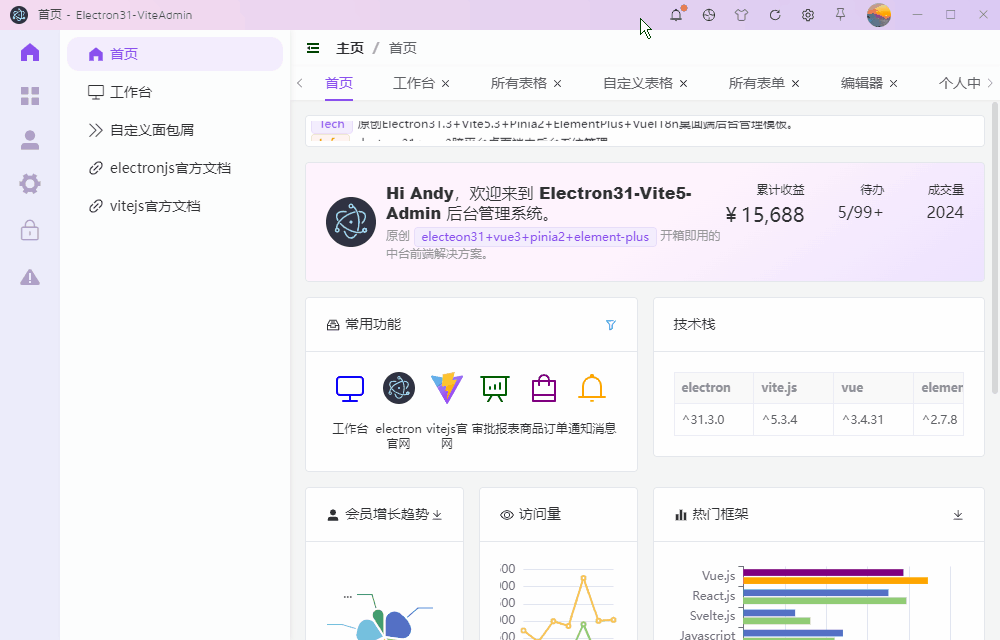Click the 待办 value 5/99+
Viewport: 1000px width, 640px height.
(860, 212)
